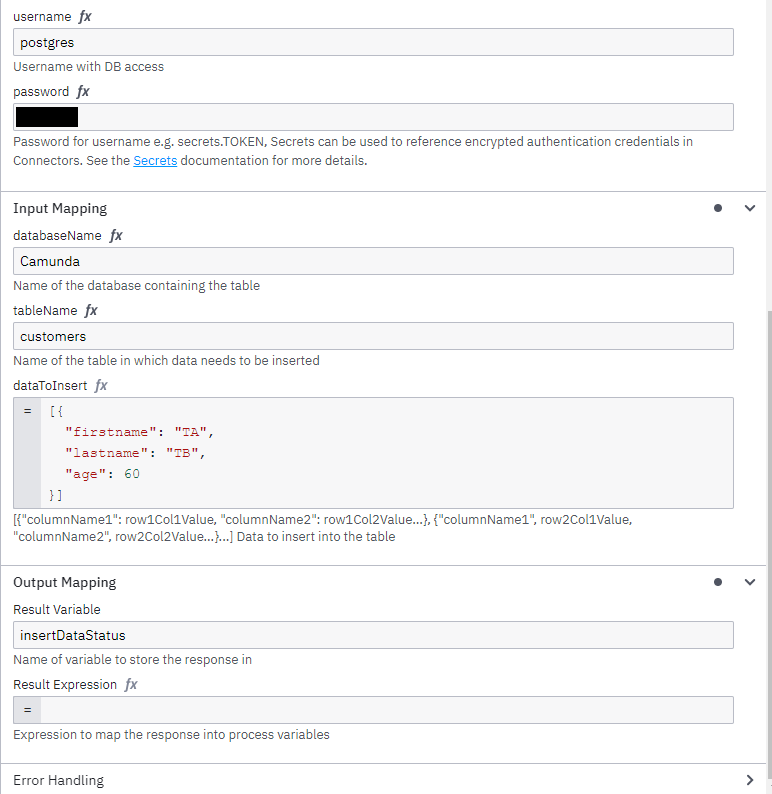Click the Input Mapping section header
This screenshot has width=772, height=794.
tap(60, 209)
